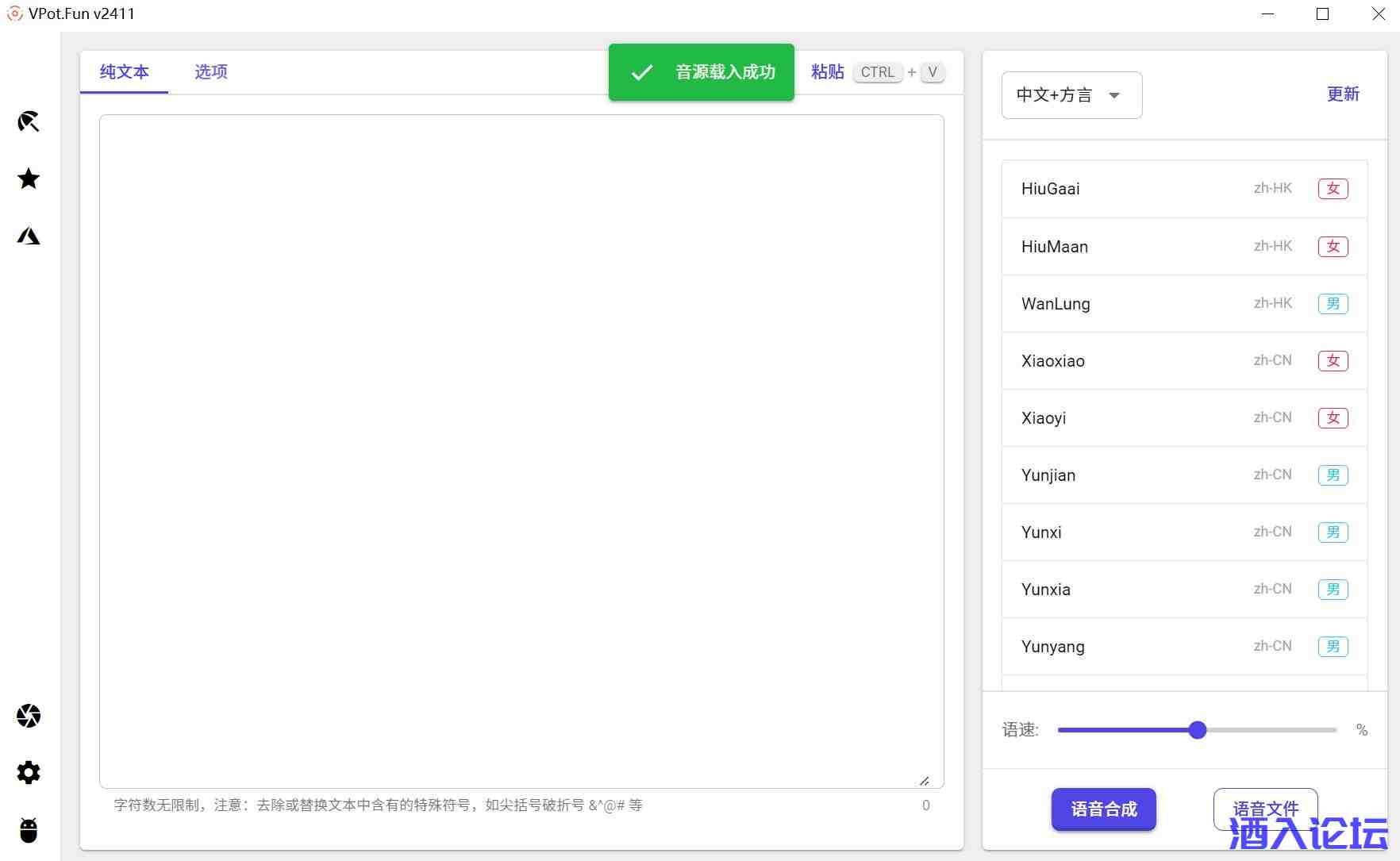Viewport: 1400px width, 861px height.
Task: Click the female tag beside HiuGaai
Action: pos(1333,189)
